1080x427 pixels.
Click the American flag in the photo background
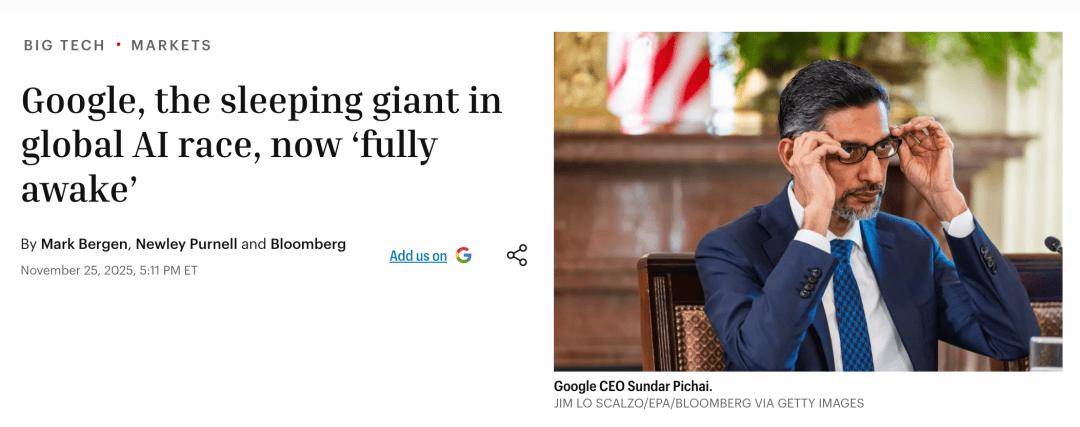coord(658,78)
